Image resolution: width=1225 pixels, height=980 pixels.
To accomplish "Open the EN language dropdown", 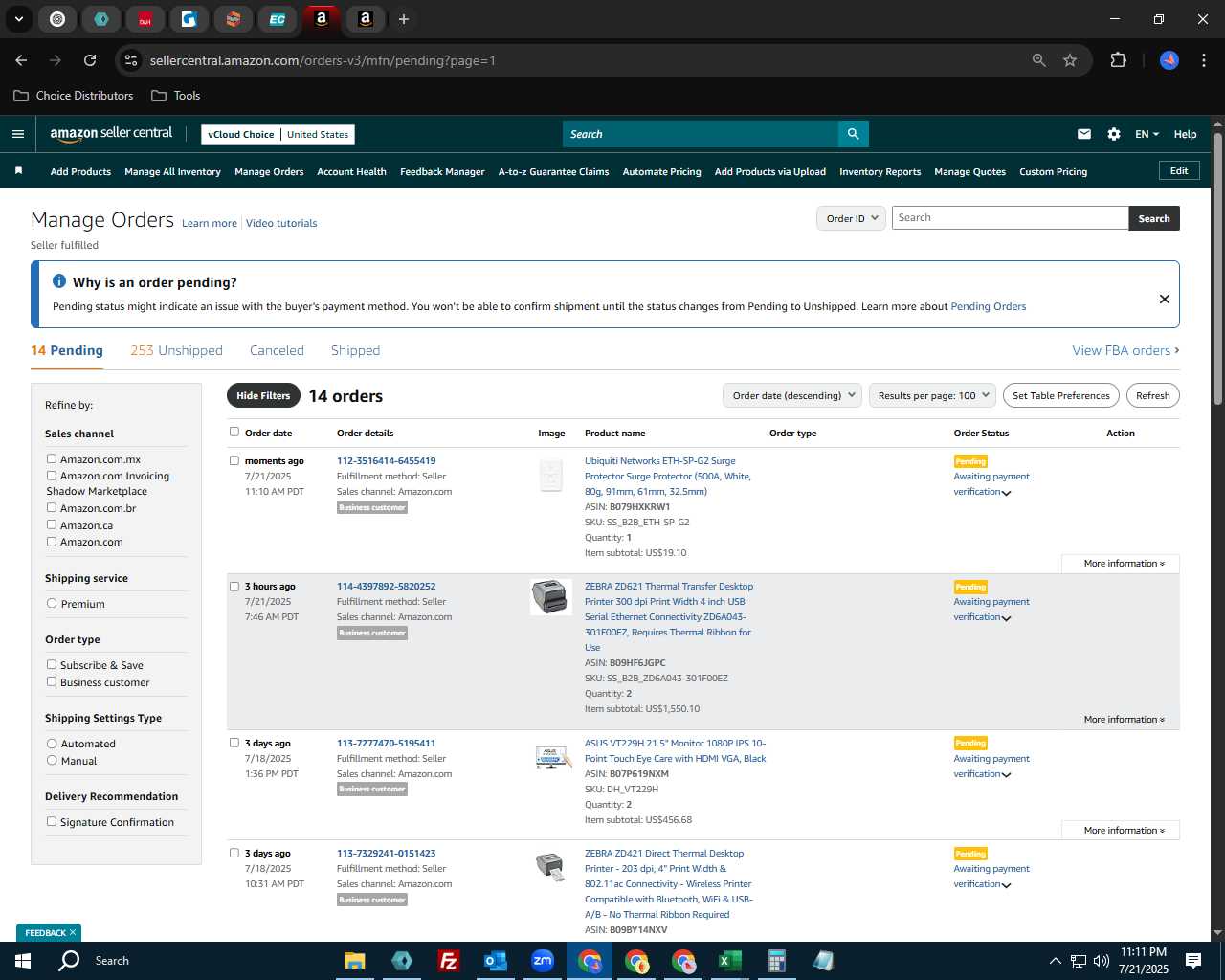I will tap(1147, 134).
